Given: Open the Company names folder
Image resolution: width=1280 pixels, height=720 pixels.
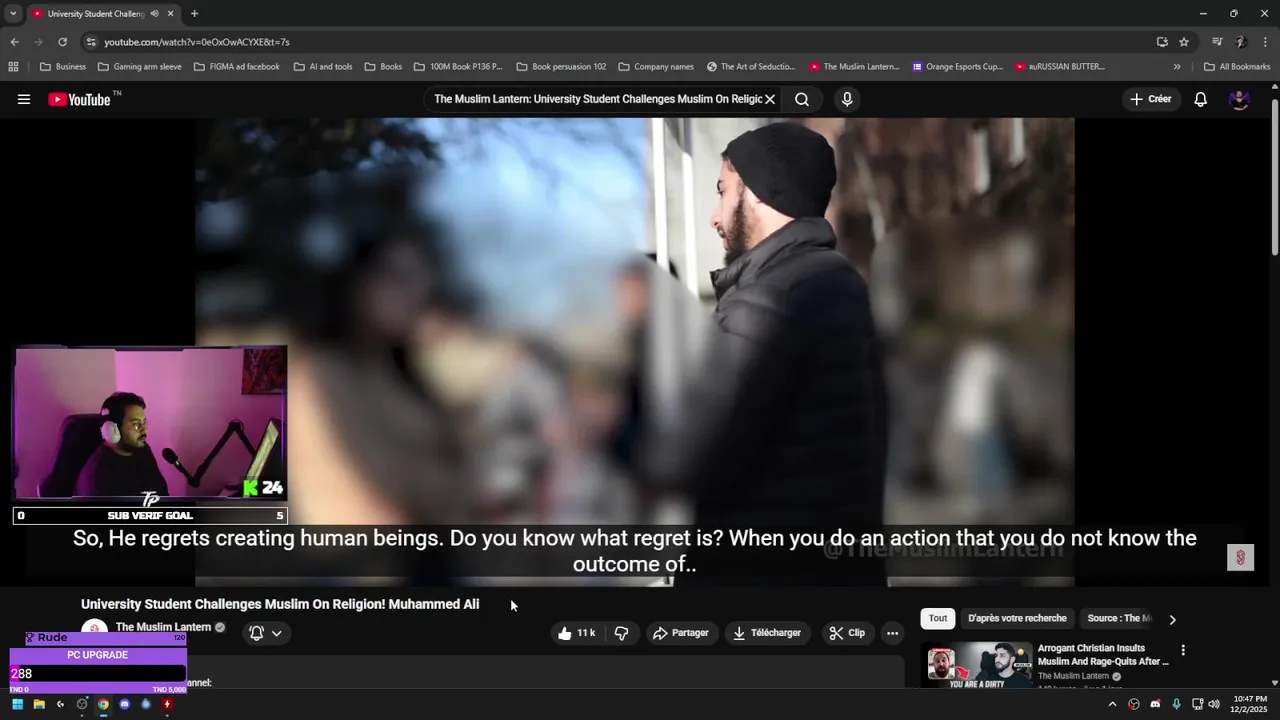Looking at the screenshot, I should pos(656,67).
